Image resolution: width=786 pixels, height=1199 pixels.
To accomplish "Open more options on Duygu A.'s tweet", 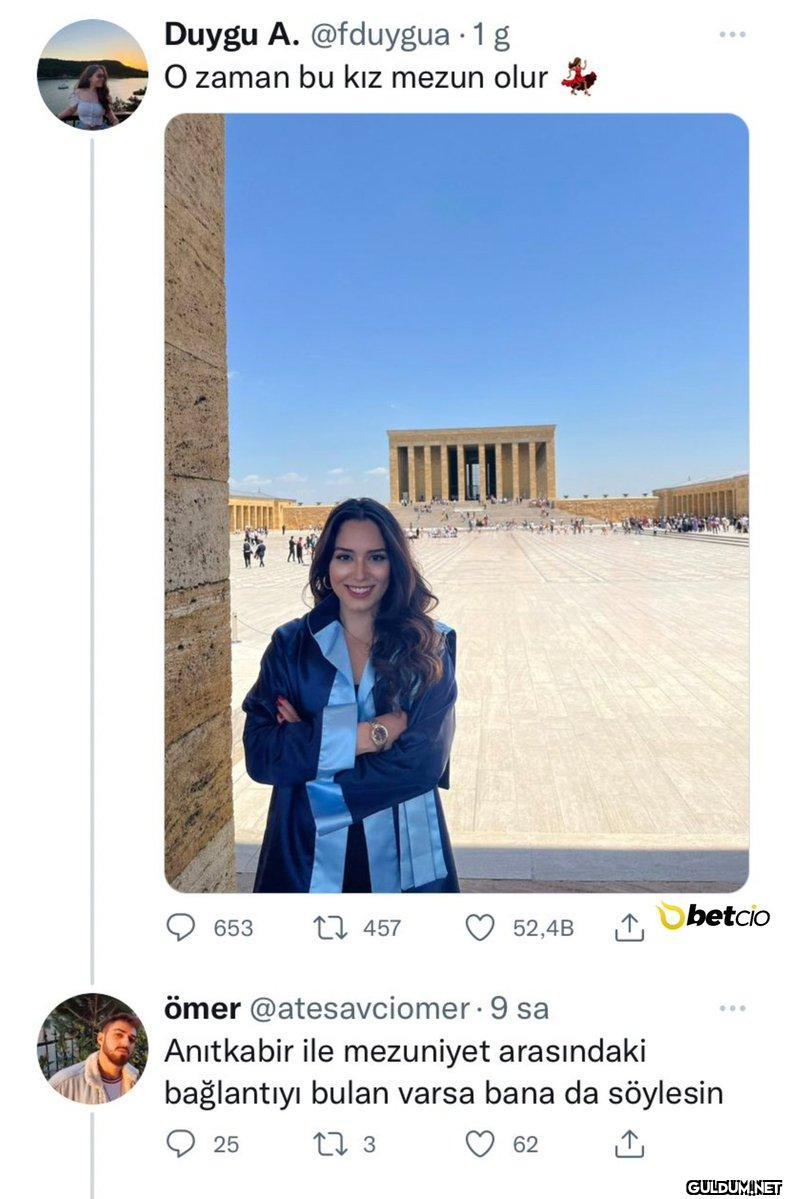I will [x=732, y=34].
